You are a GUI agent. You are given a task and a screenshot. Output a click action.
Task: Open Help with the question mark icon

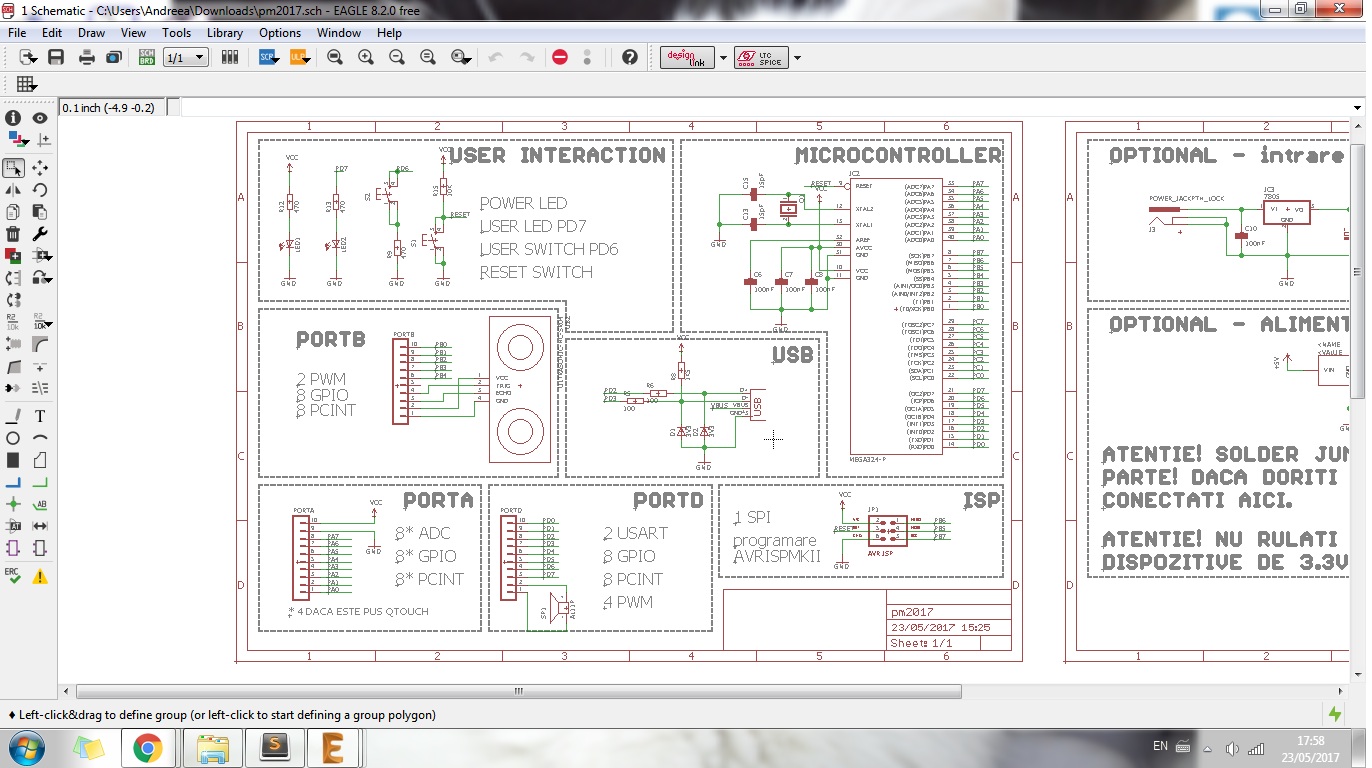coord(629,57)
